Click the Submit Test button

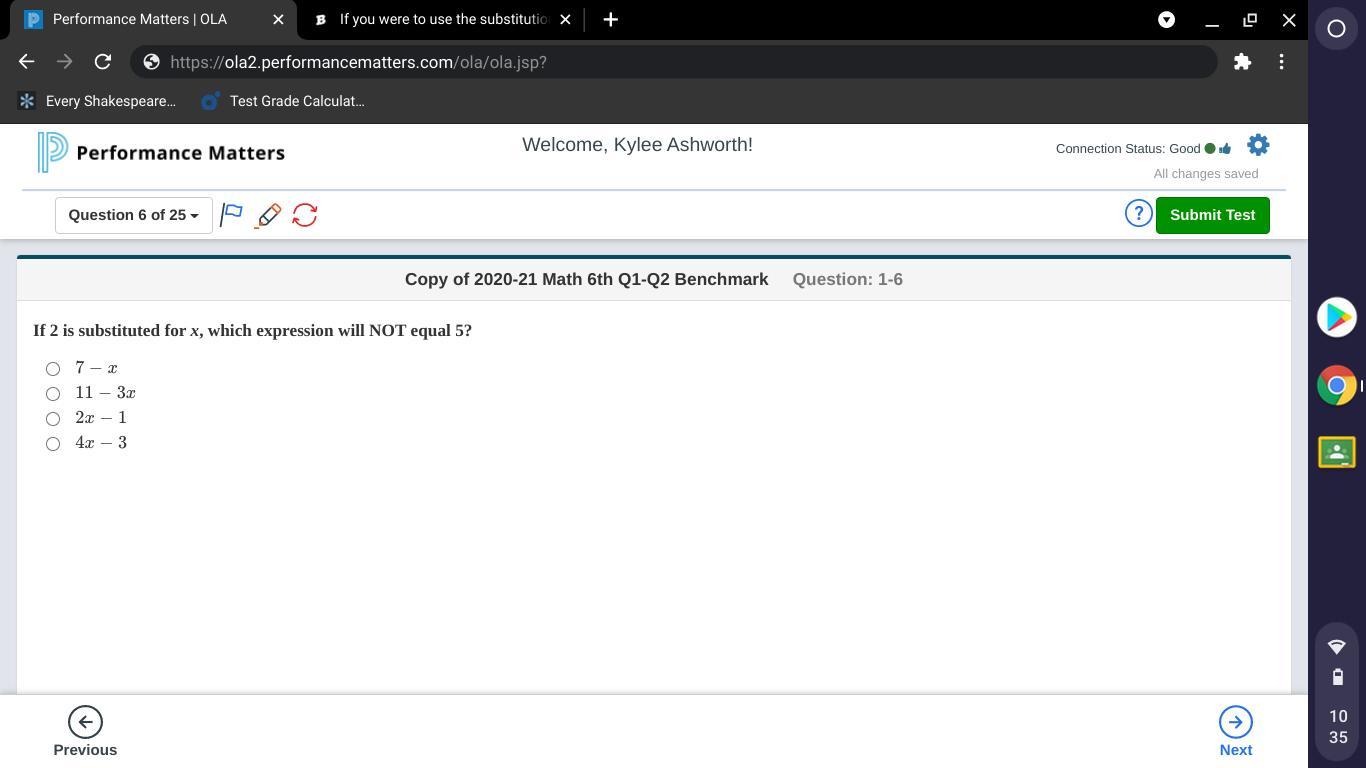[1212, 215]
